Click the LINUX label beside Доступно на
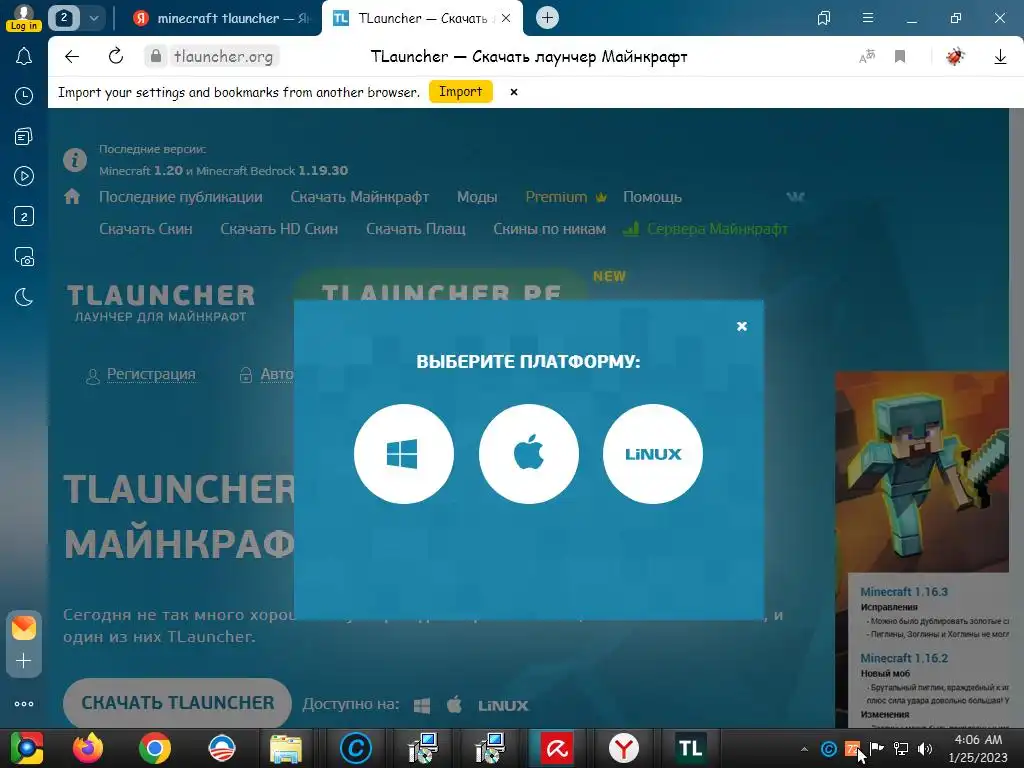The image size is (1024, 768). [503, 706]
